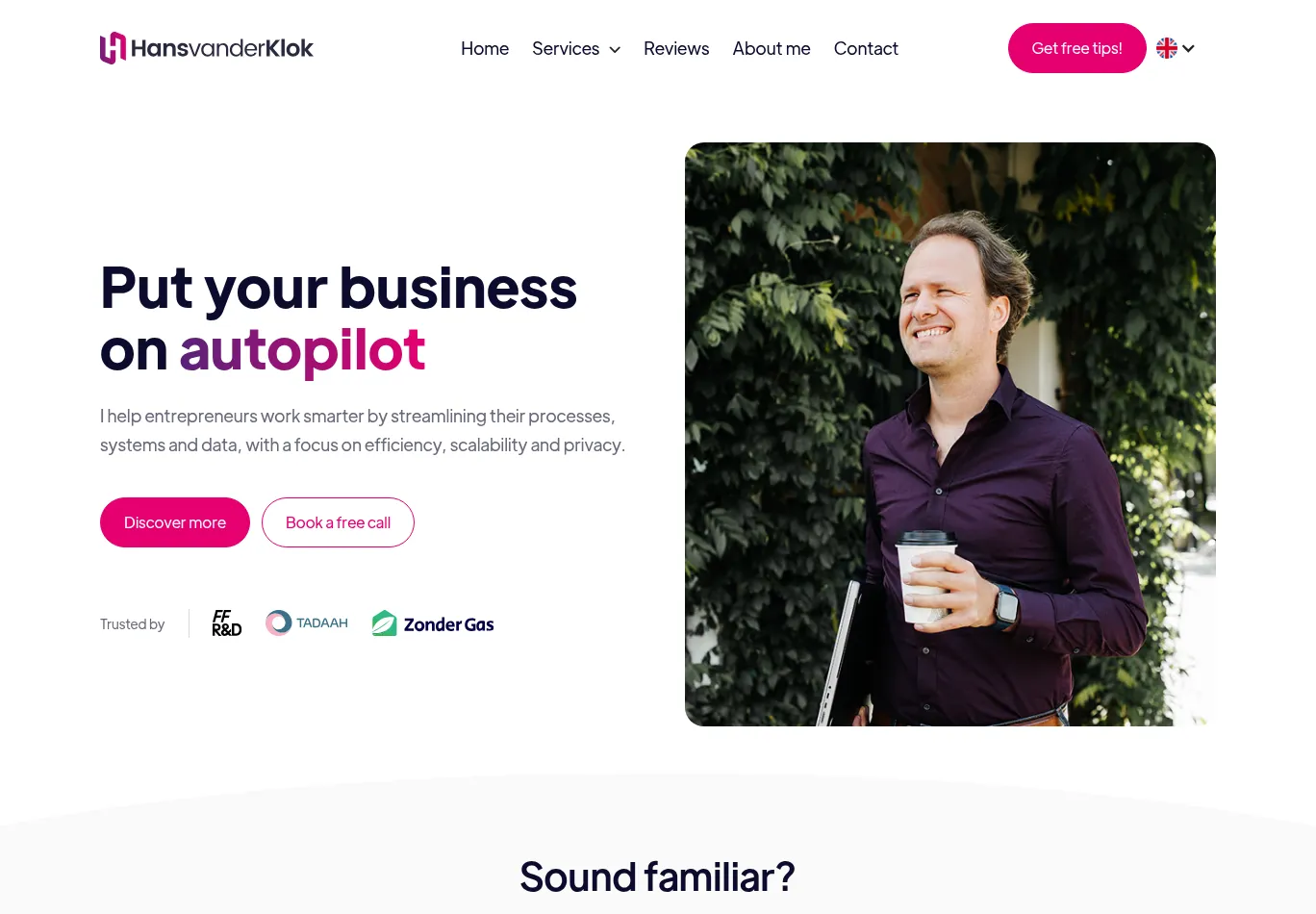
Task: Click the Discover more button
Action: pos(175,522)
